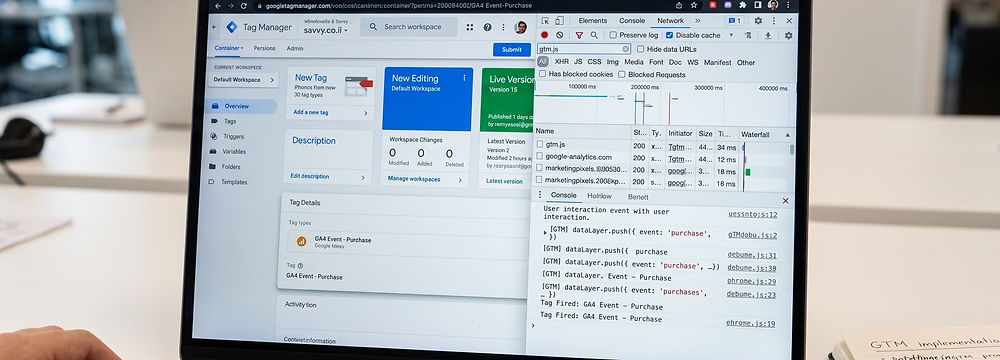Open the Manage workspaces link
Screen dimensions: 1000x360
pos(414,179)
